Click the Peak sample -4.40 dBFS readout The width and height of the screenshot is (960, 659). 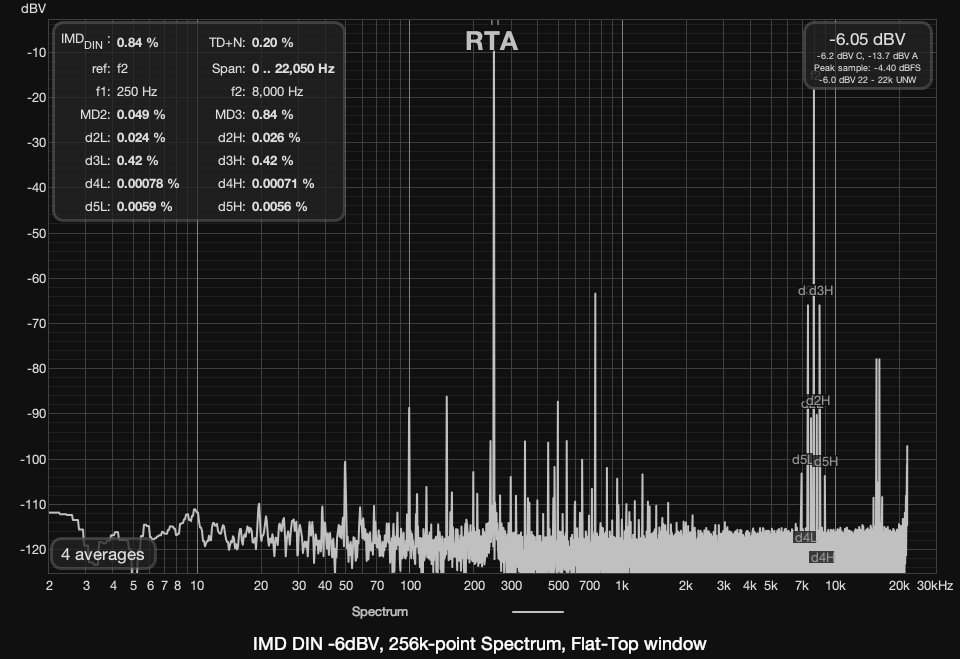click(x=866, y=67)
